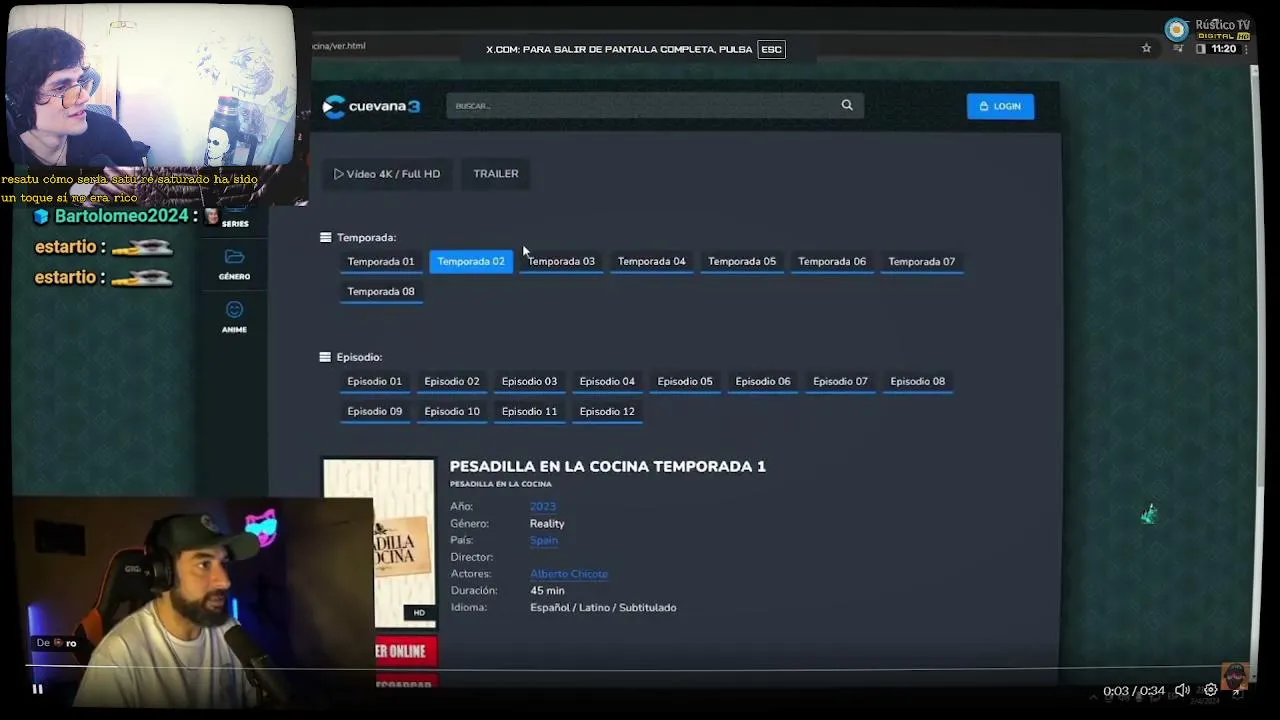Open Temporada 05
Image resolution: width=1280 pixels, height=720 pixels.
point(742,261)
